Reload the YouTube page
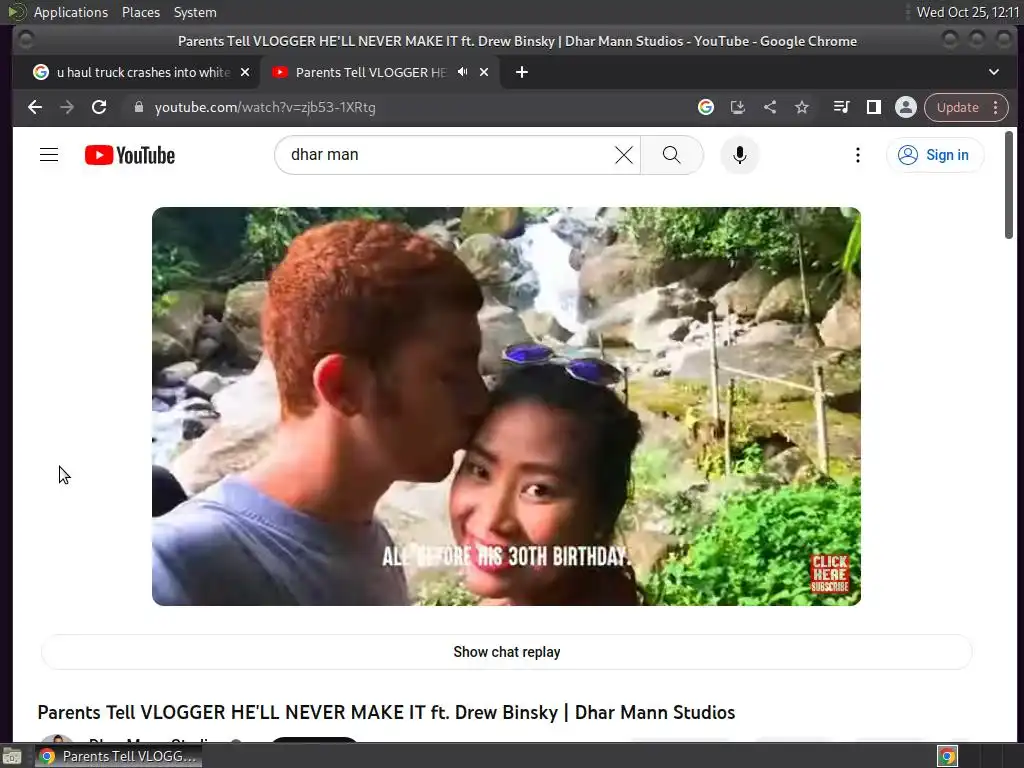This screenshot has width=1024, height=768. pyautogui.click(x=99, y=107)
